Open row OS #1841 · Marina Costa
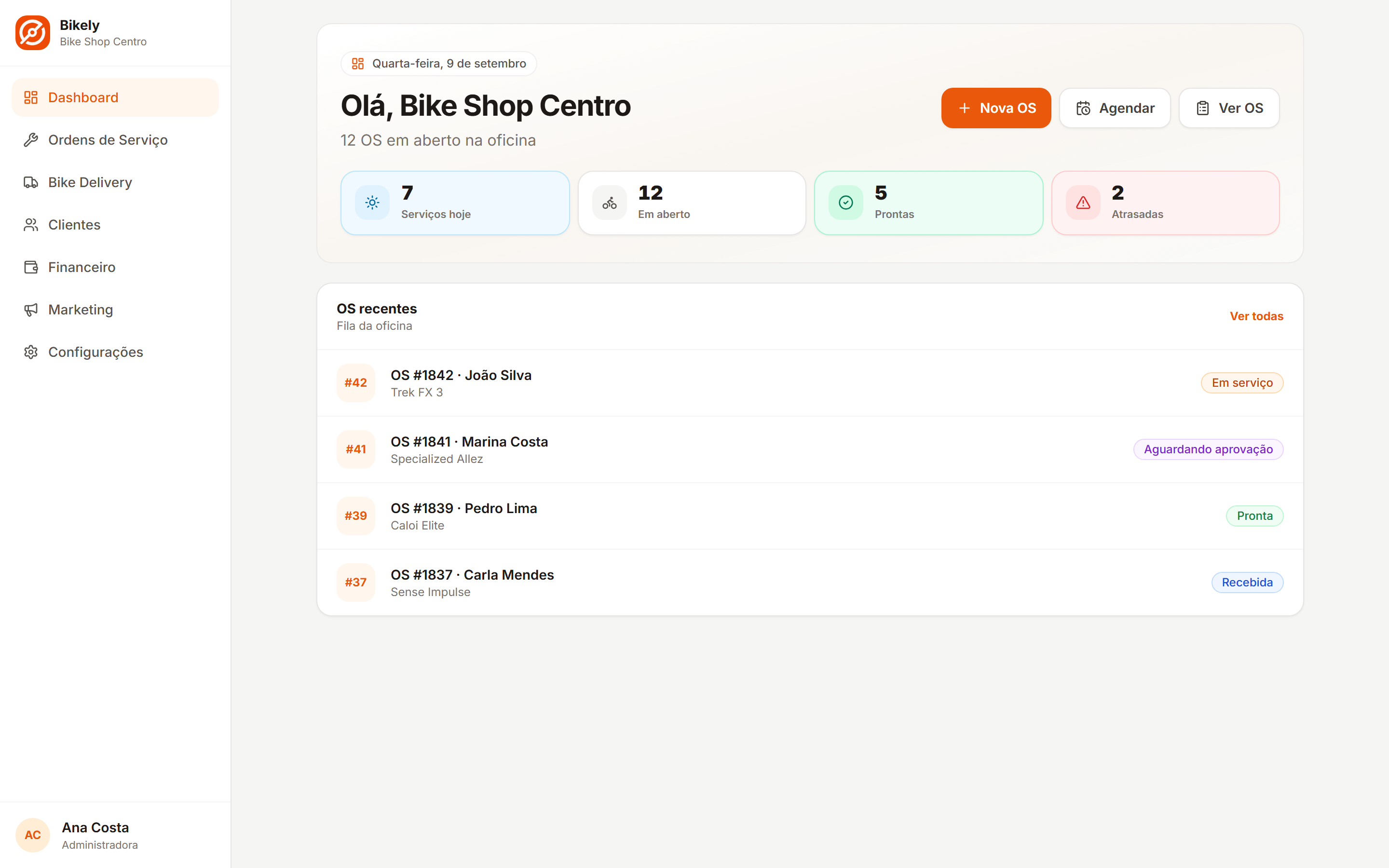The width and height of the screenshot is (1389, 868). [810, 449]
